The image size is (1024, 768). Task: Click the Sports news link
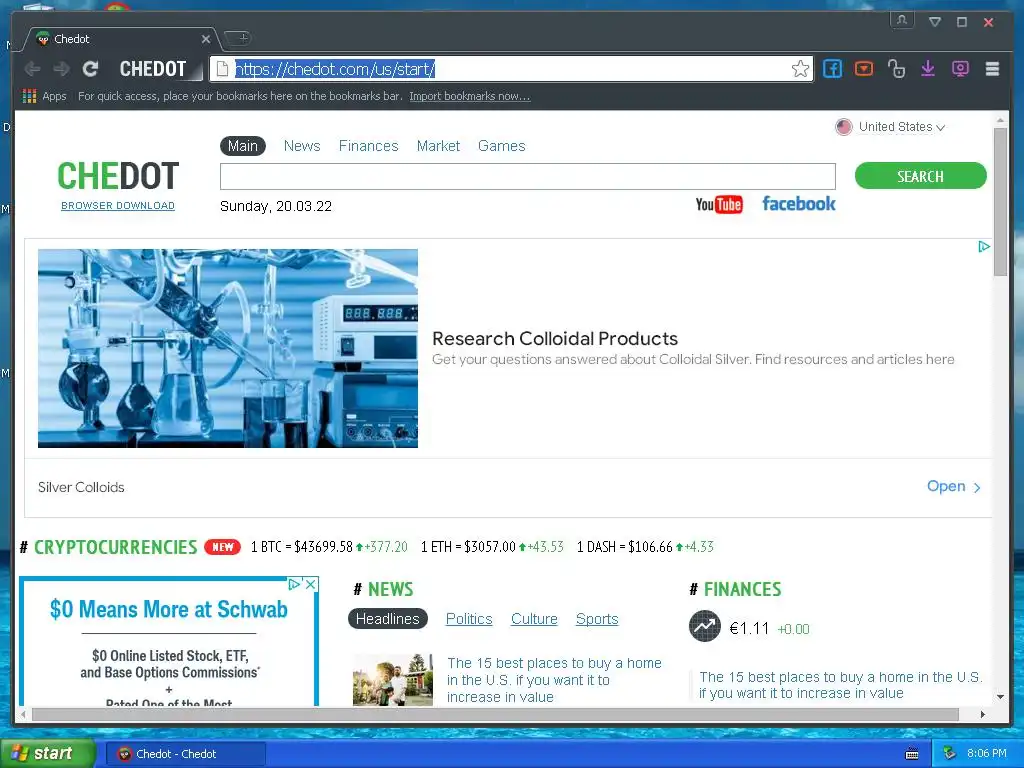pos(597,618)
